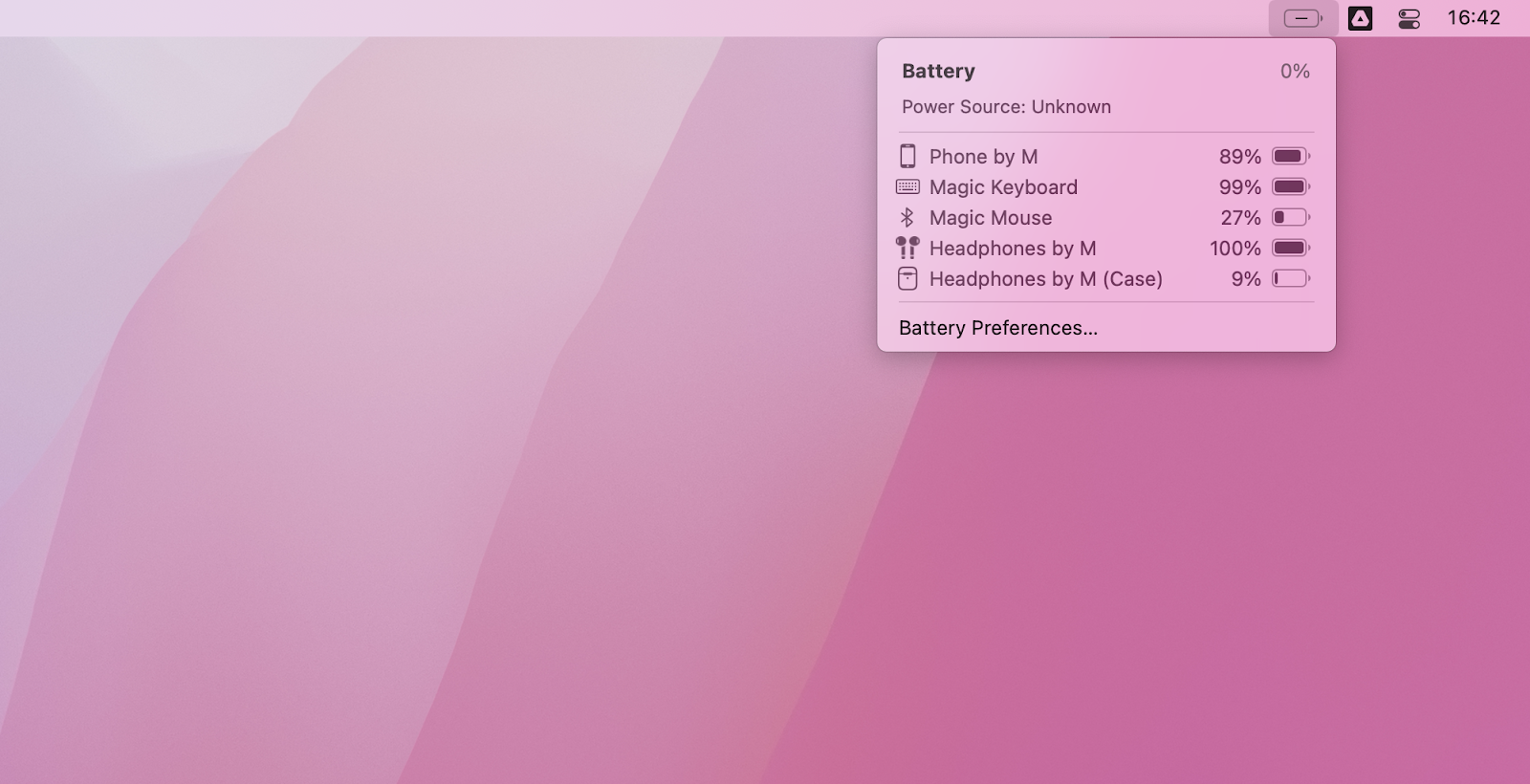Click the 9% value for Headphones Case
Image resolution: width=1530 pixels, height=784 pixels.
pos(1246,279)
